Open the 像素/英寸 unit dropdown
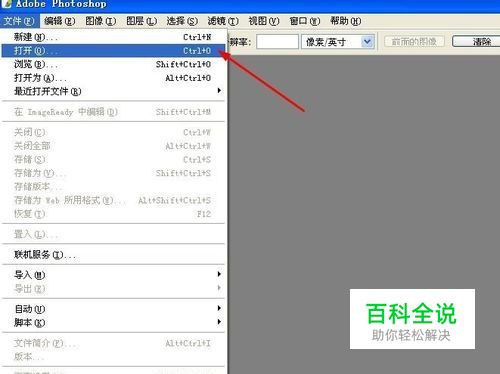500x374 pixels. click(x=338, y=42)
